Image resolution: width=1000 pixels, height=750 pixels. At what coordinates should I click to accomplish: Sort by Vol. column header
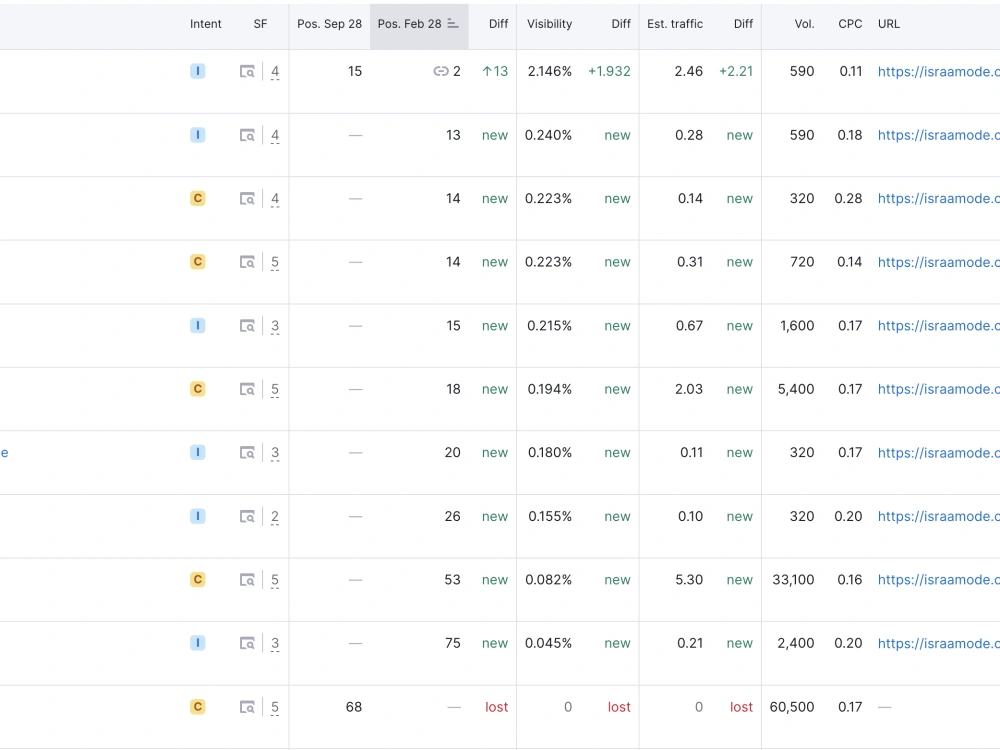point(804,24)
